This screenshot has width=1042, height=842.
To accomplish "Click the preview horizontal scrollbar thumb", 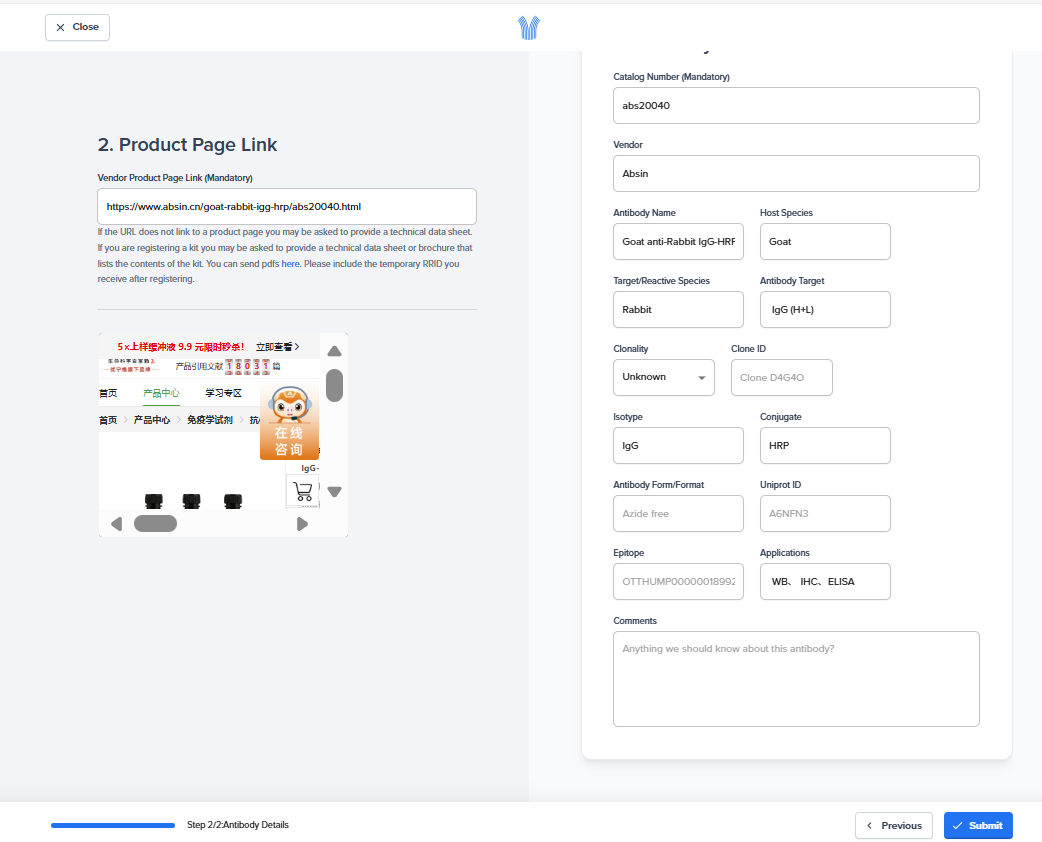I will click(x=155, y=523).
